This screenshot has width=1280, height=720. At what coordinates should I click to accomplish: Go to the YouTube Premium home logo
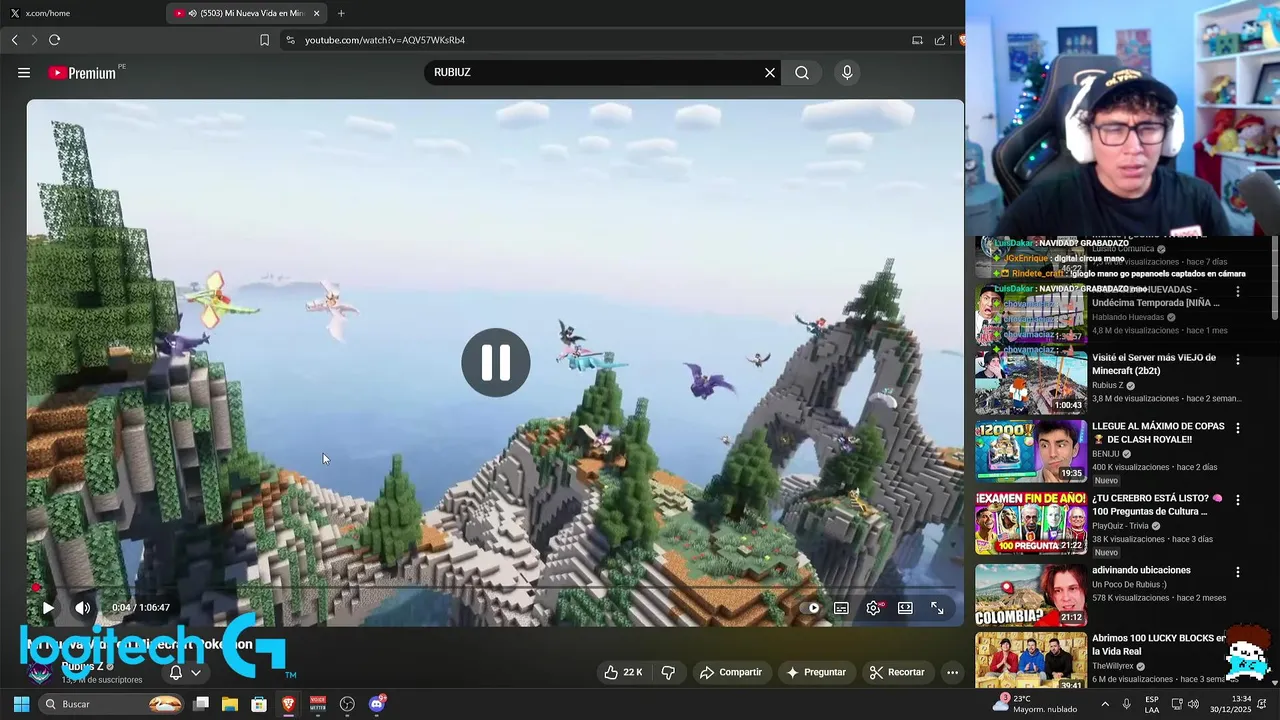coord(82,72)
